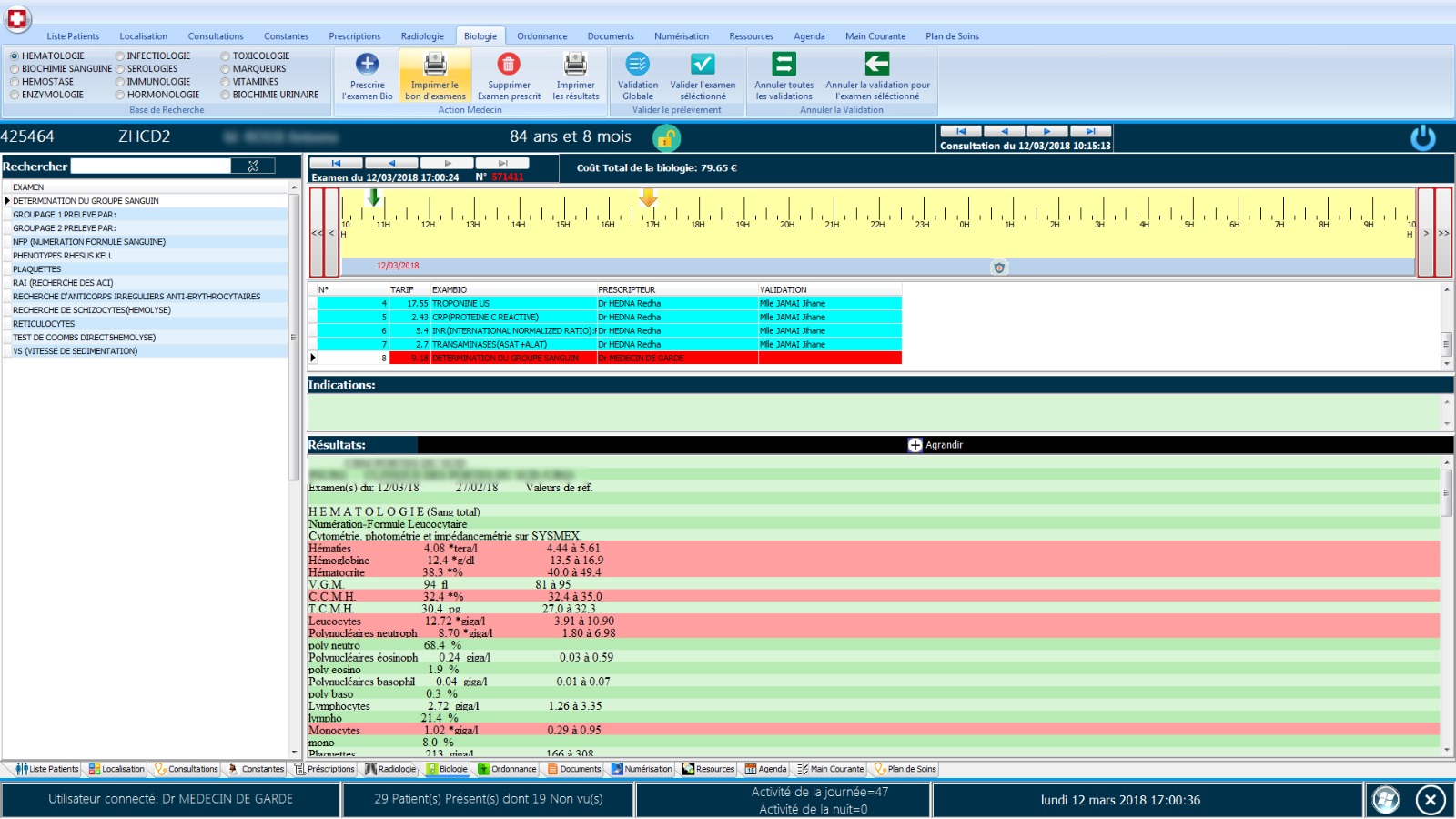The height and width of the screenshot is (819, 1456).
Task: Go to last exam navigation button
Action: pos(502,163)
